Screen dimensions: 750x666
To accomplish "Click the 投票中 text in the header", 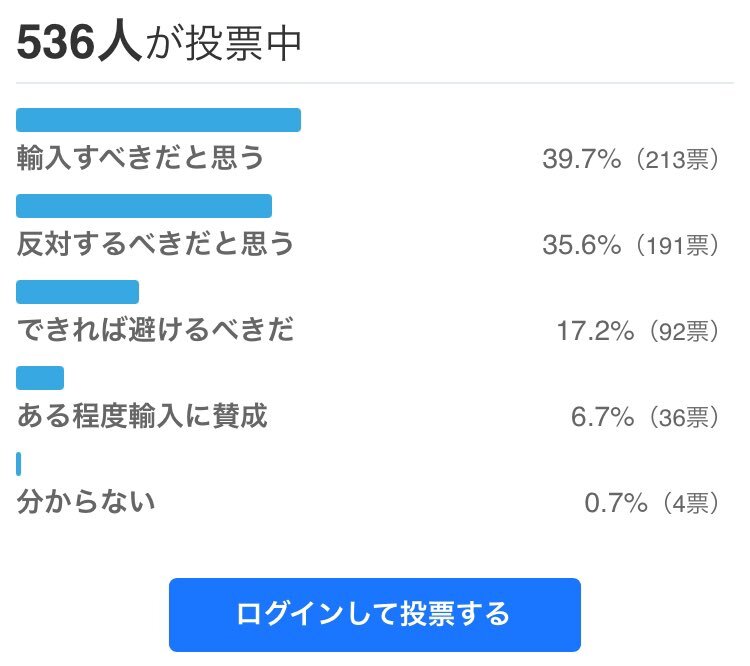I will pyautogui.click(x=244, y=43).
